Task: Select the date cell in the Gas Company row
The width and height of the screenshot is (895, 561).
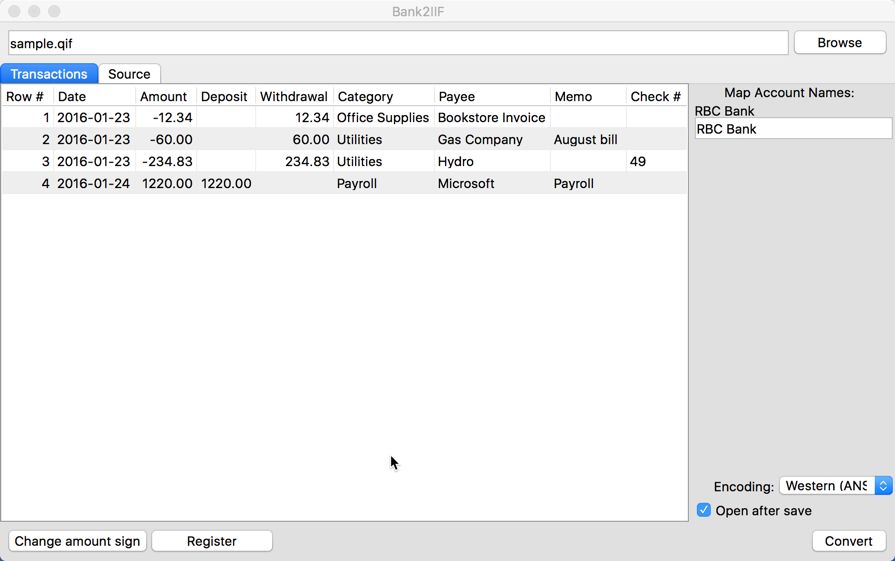Action: point(94,139)
